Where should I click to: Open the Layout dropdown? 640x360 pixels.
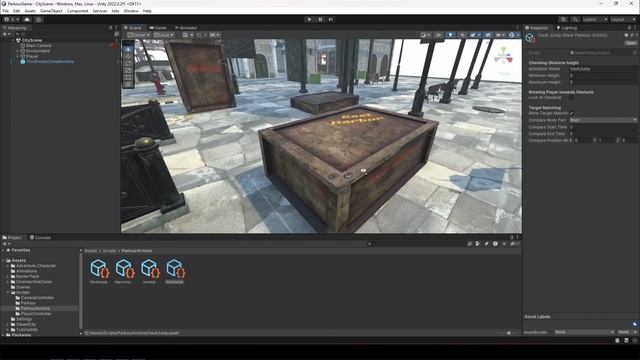623,19
